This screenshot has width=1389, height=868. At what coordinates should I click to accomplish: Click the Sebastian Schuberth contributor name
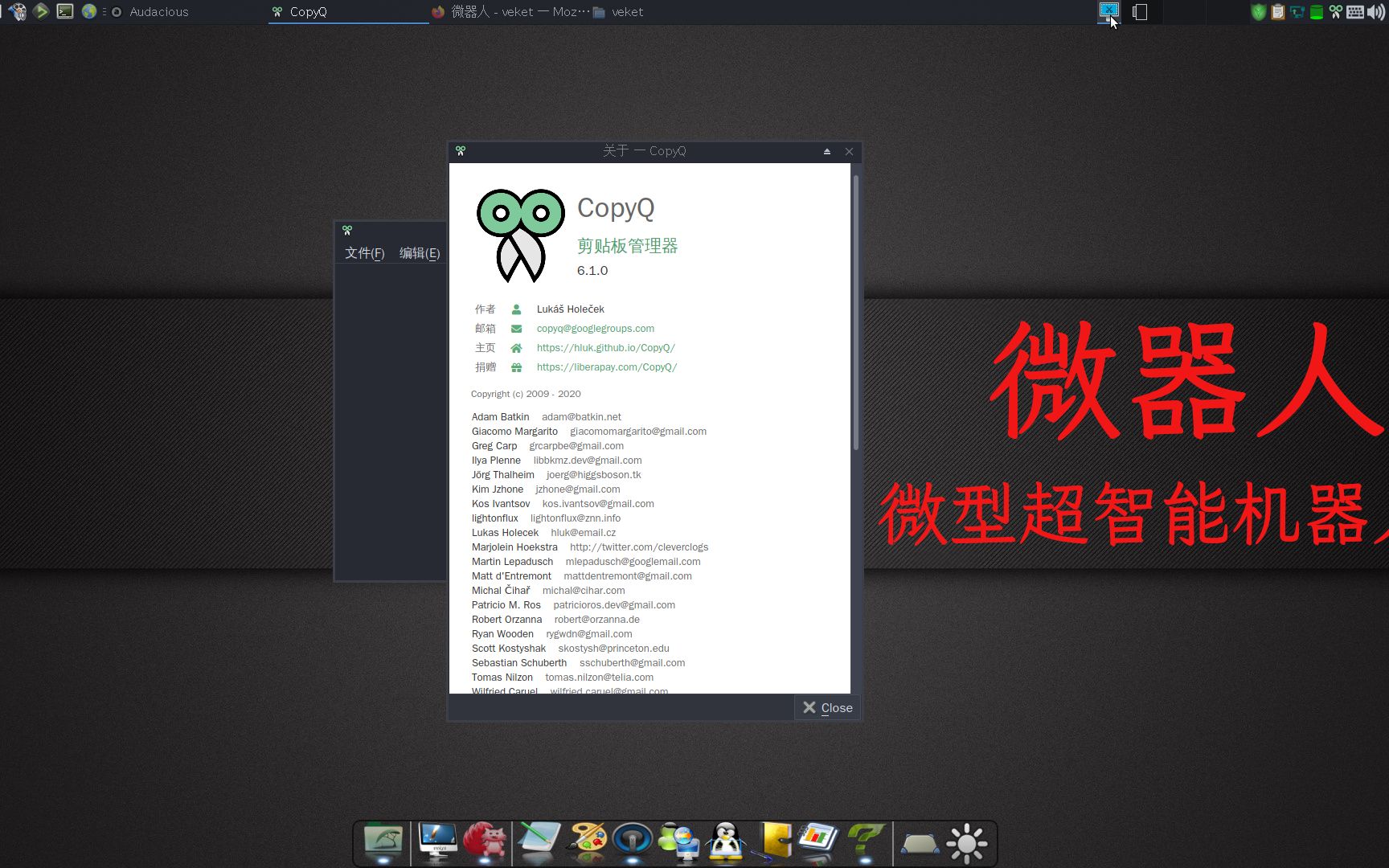(519, 662)
